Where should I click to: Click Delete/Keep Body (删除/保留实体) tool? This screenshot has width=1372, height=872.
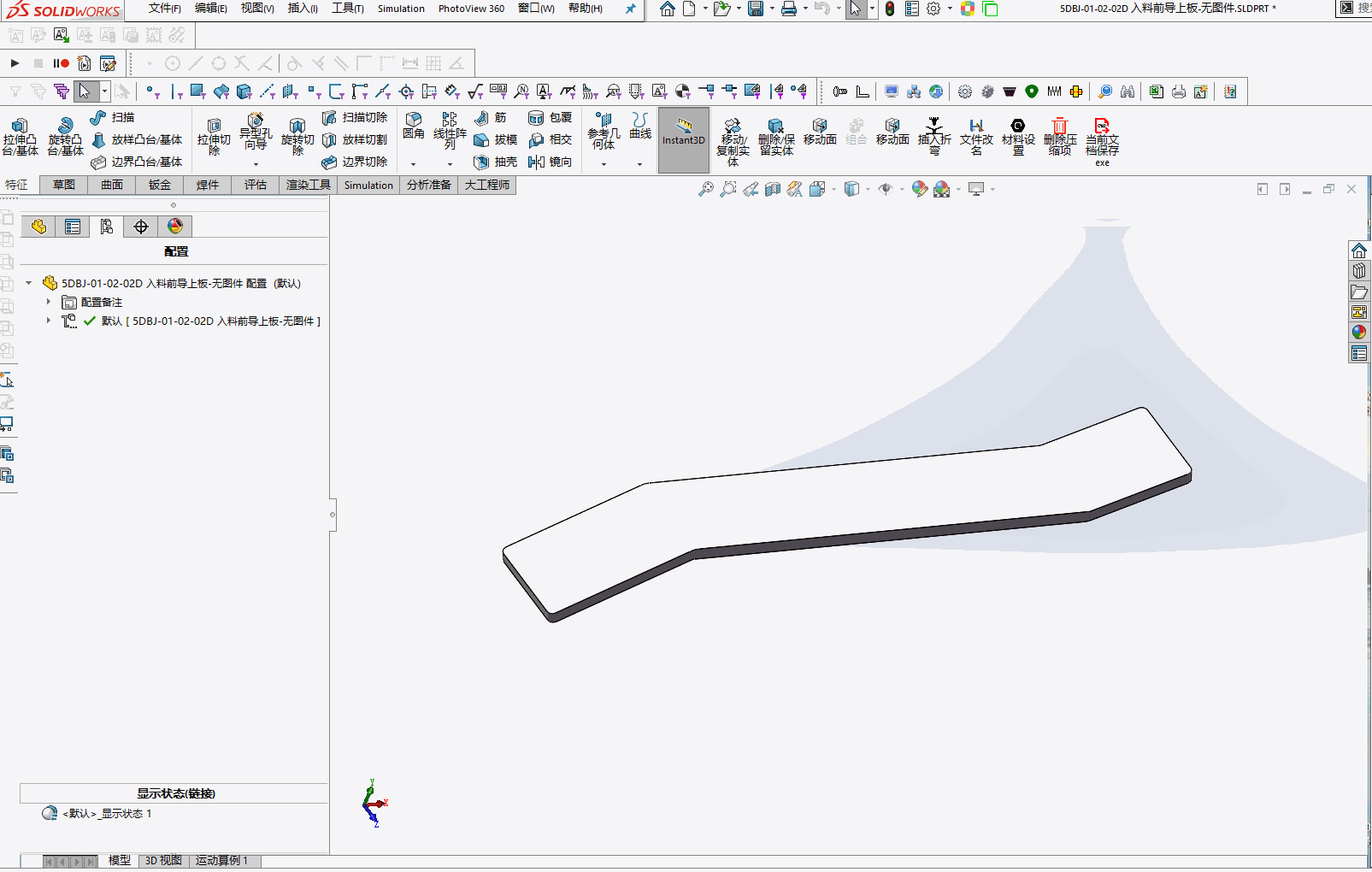click(776, 137)
